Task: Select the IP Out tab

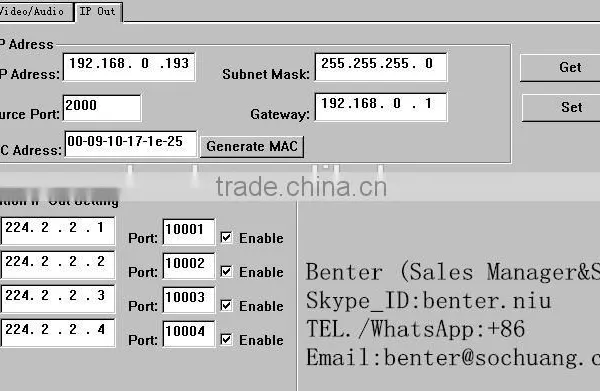Action: pyautogui.click(x=98, y=11)
